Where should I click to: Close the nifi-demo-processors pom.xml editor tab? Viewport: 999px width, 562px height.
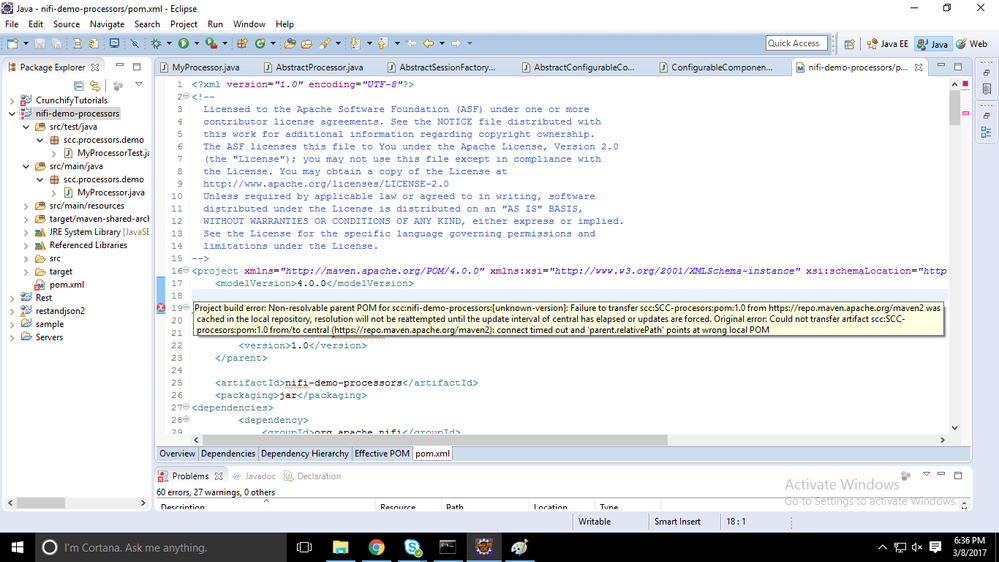[x=918, y=67]
